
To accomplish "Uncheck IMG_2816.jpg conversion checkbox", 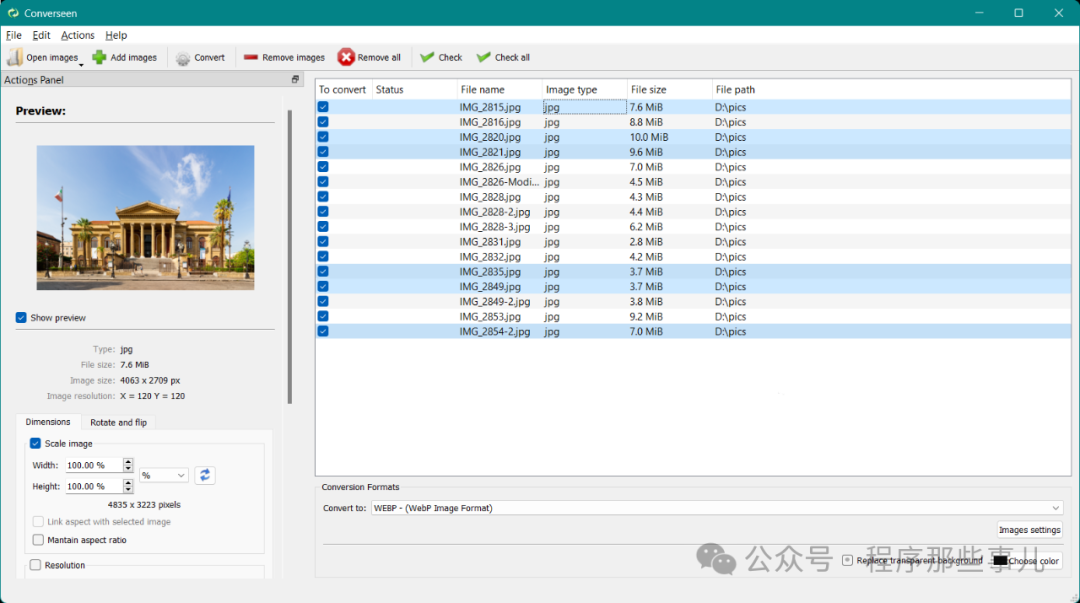I will 323,122.
